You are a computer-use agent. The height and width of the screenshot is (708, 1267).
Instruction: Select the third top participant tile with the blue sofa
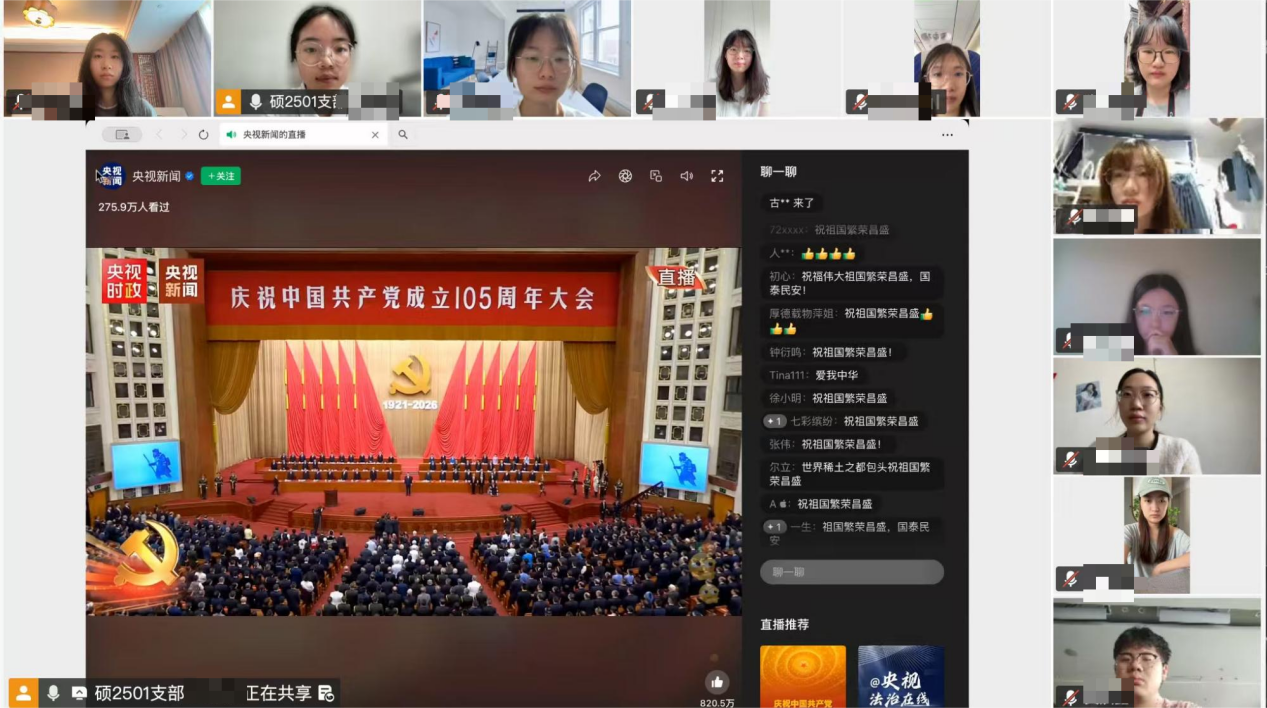click(x=527, y=58)
